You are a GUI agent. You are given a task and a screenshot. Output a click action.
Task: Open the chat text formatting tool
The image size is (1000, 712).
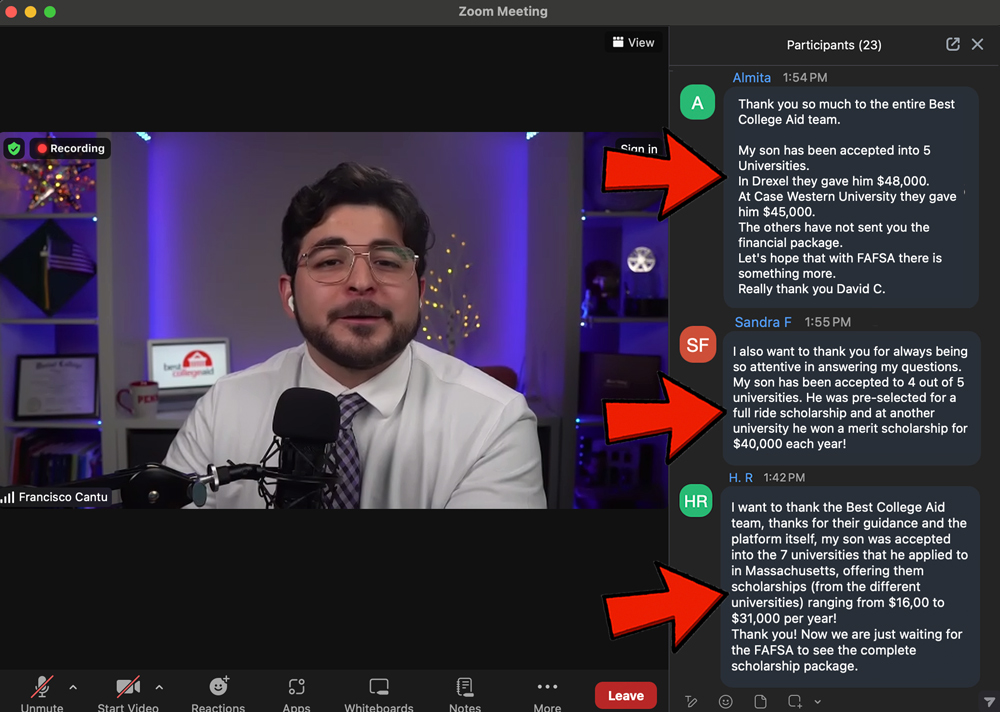pyautogui.click(x=691, y=702)
